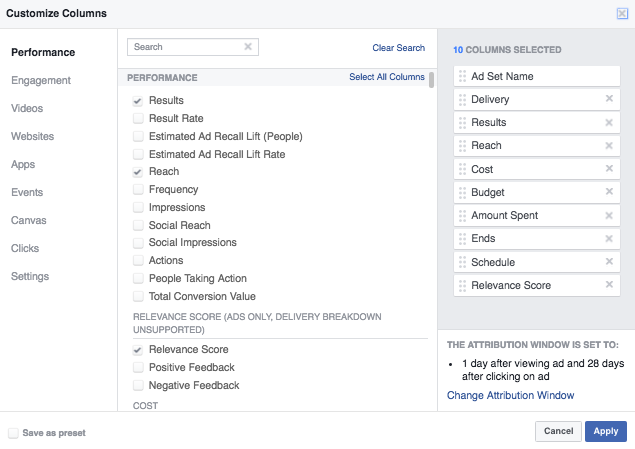The height and width of the screenshot is (449, 635).
Task: Remove the Relevance Score column with X icon
Action: [609, 285]
